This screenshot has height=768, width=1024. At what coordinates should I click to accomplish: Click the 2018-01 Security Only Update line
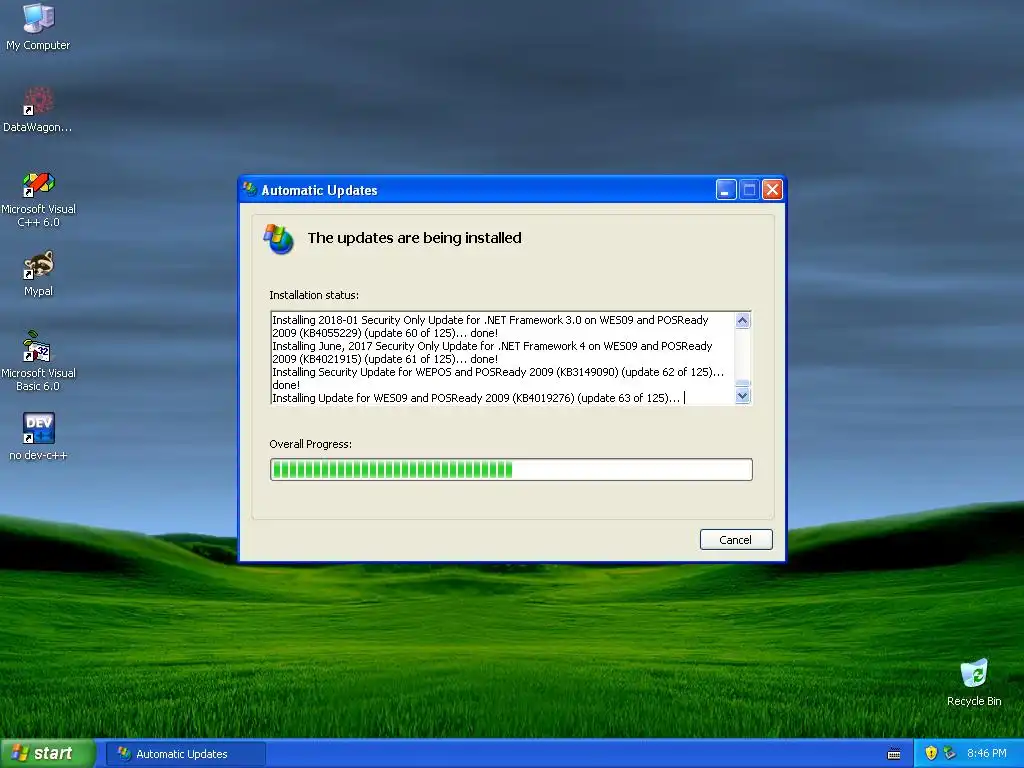coord(490,326)
